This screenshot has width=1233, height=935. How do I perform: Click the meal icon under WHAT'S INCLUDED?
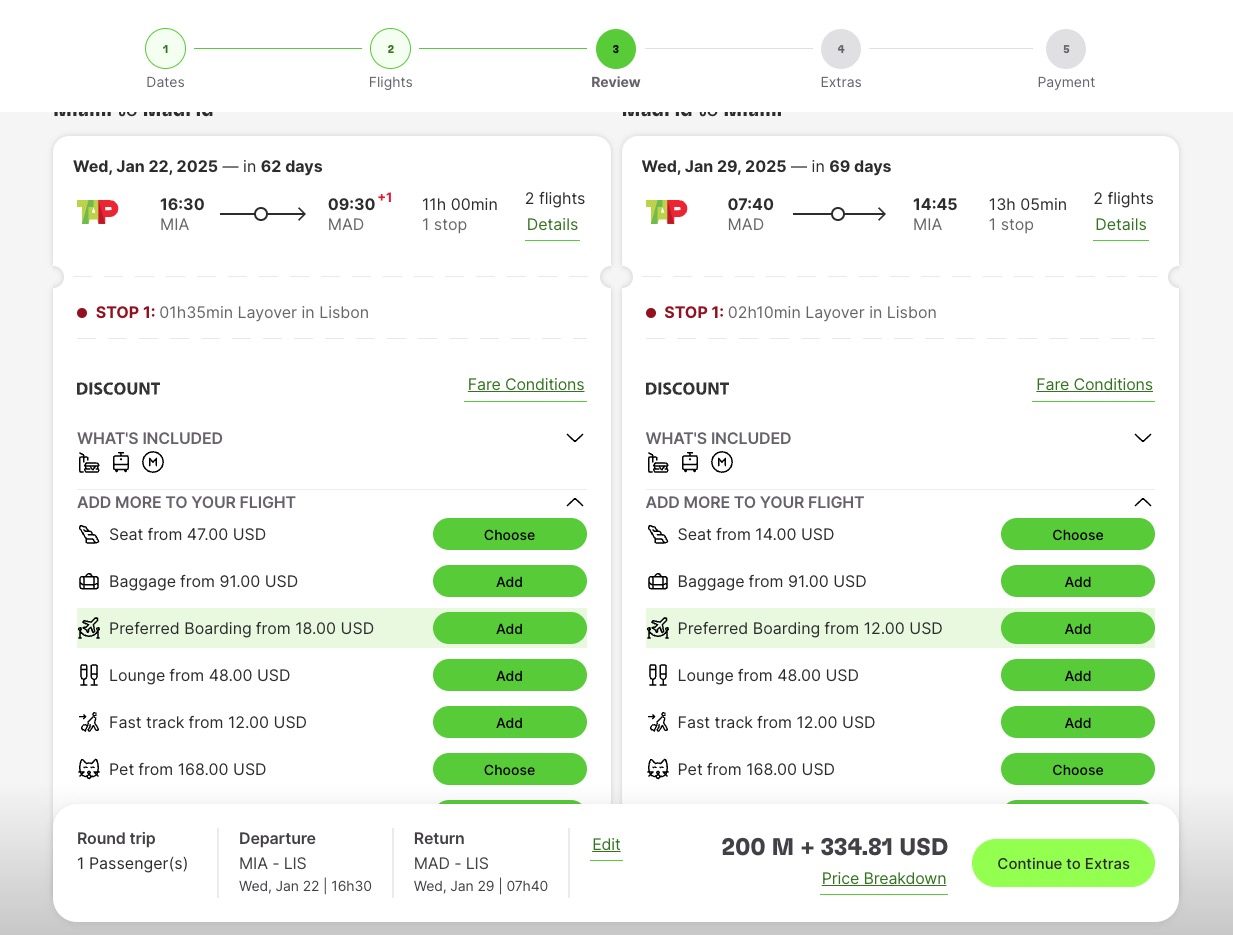click(153, 462)
